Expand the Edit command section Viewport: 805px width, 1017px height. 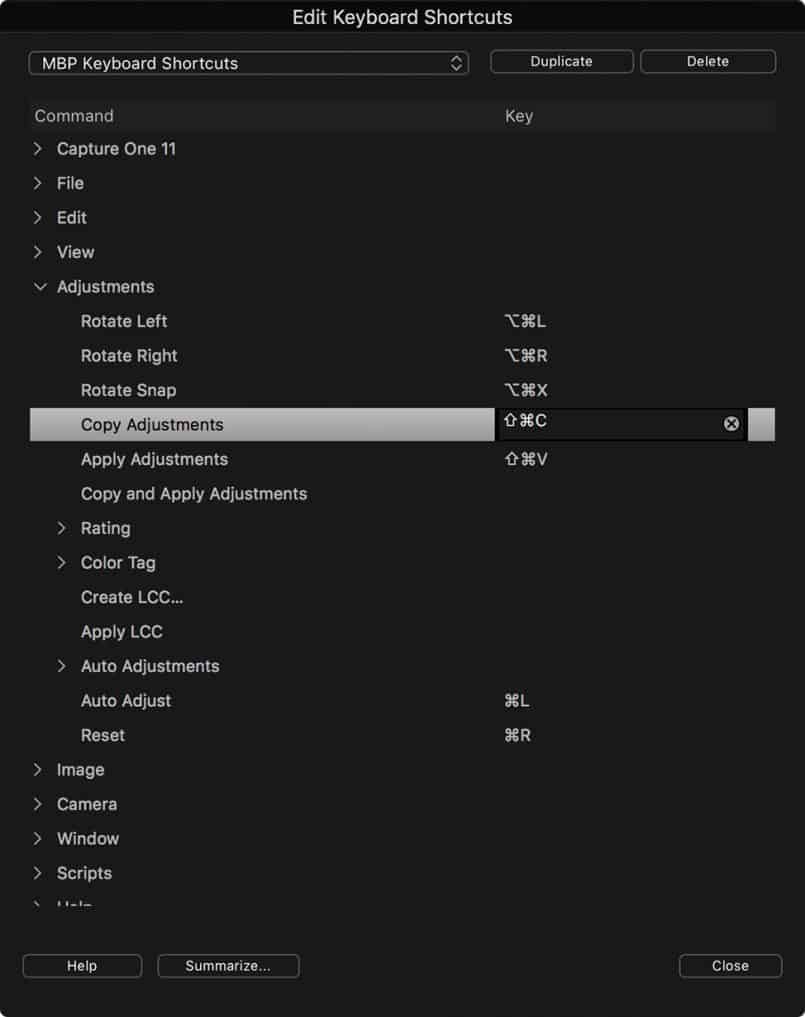(37, 217)
